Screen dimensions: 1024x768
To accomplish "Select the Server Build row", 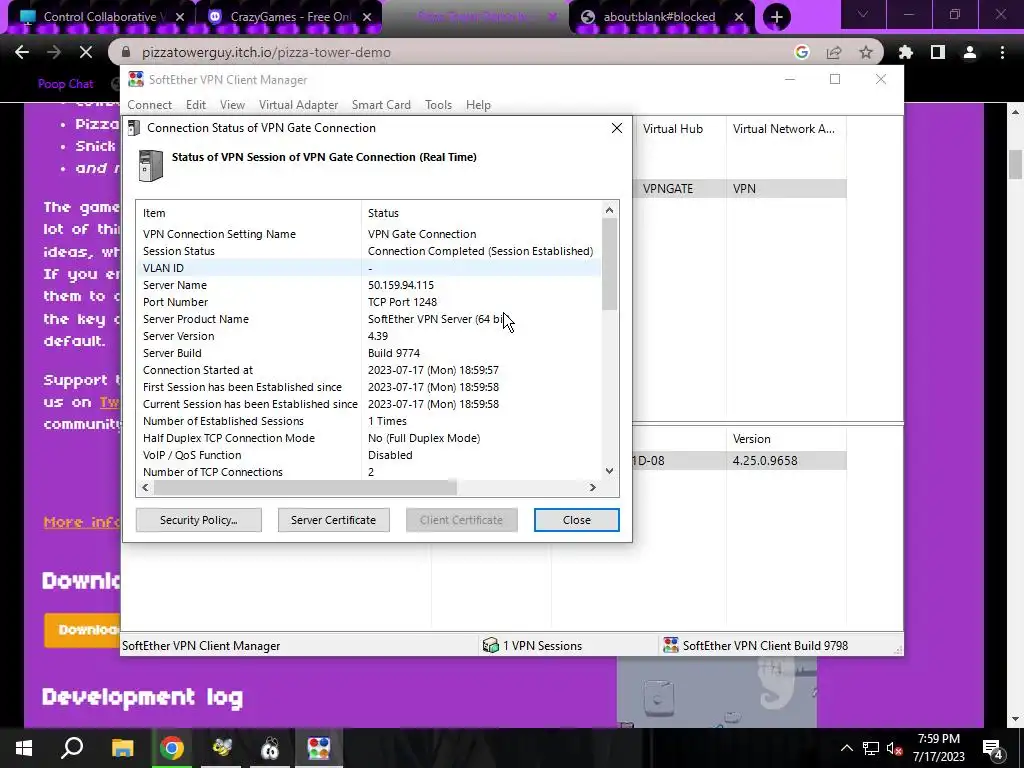I will click(368, 353).
